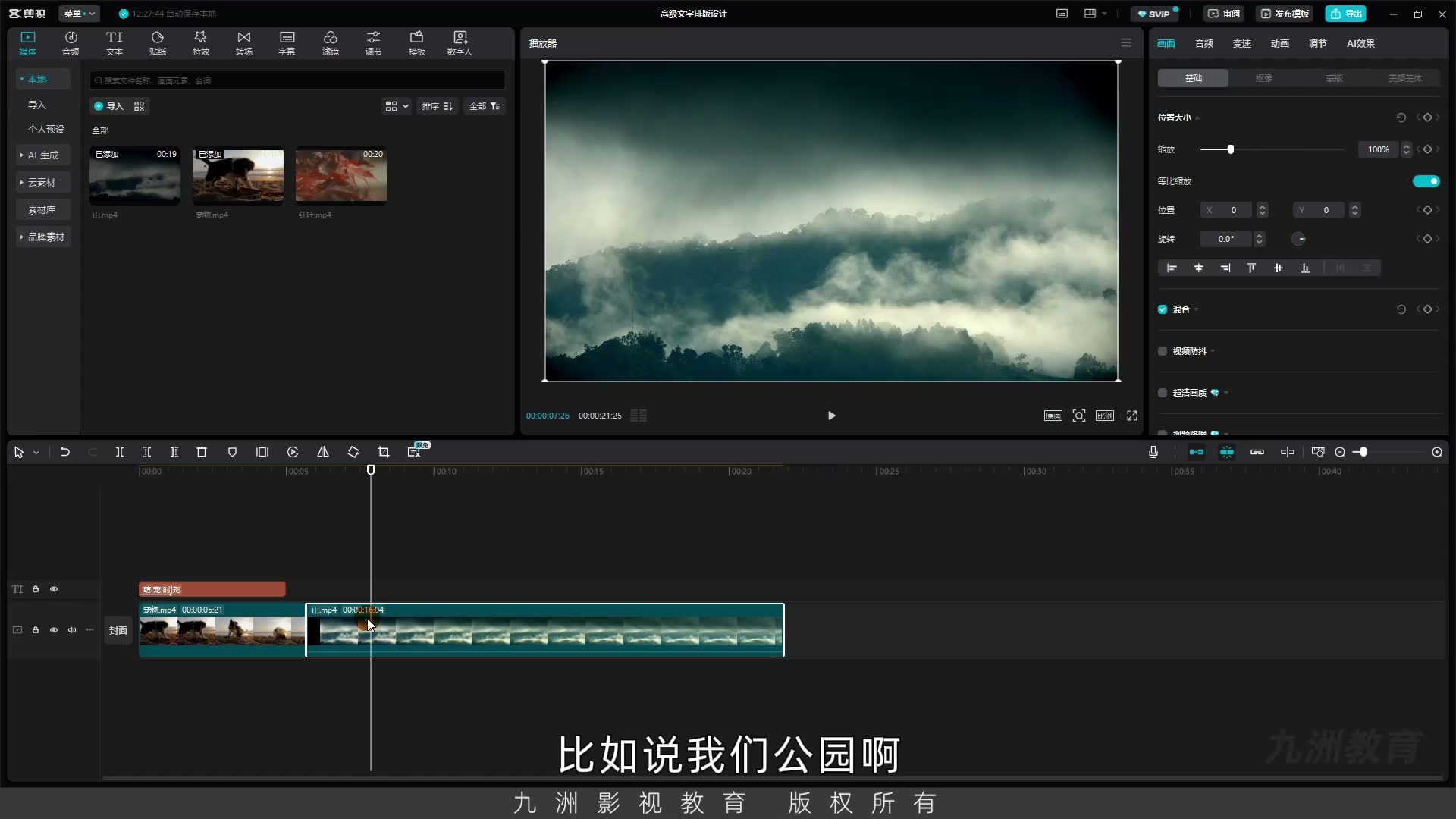Mute the main video track audio
The width and height of the screenshot is (1456, 819).
pos(72,630)
